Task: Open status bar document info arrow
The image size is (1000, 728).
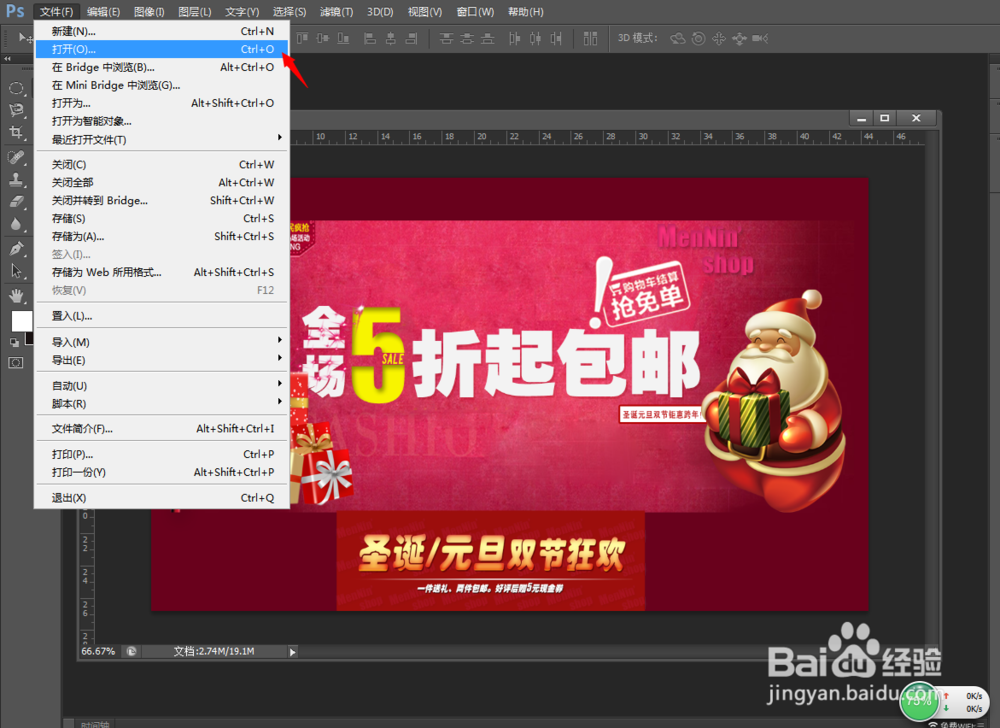Action: [x=293, y=652]
